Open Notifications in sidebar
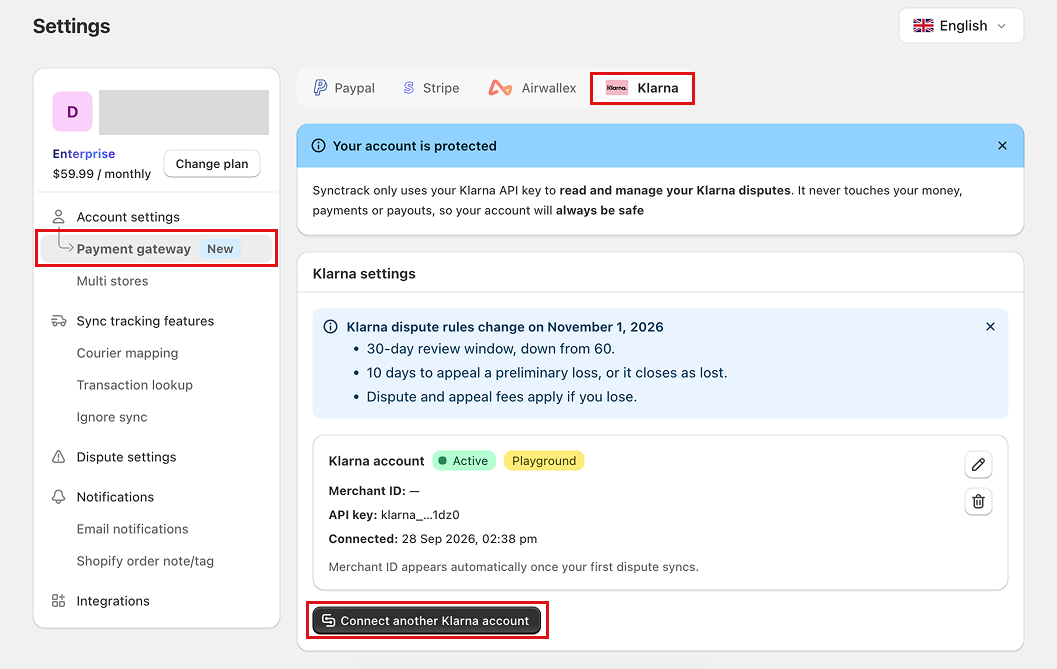The image size is (1057, 669). point(115,497)
